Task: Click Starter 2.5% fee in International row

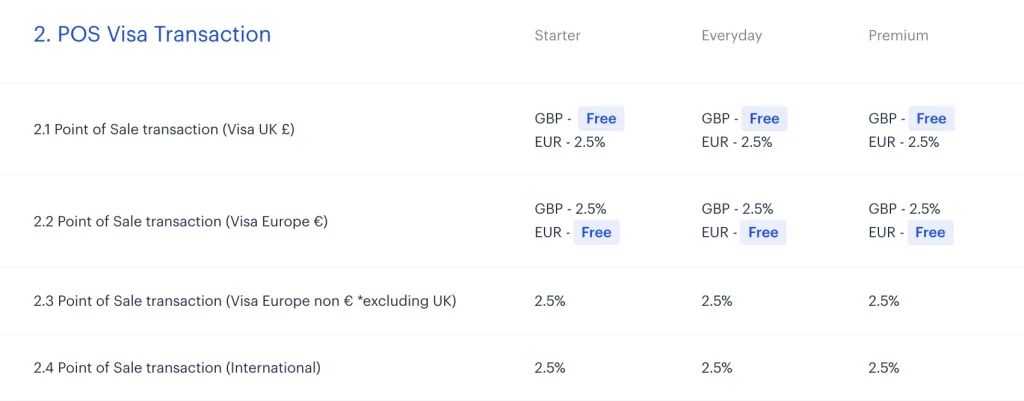Action: click(550, 367)
